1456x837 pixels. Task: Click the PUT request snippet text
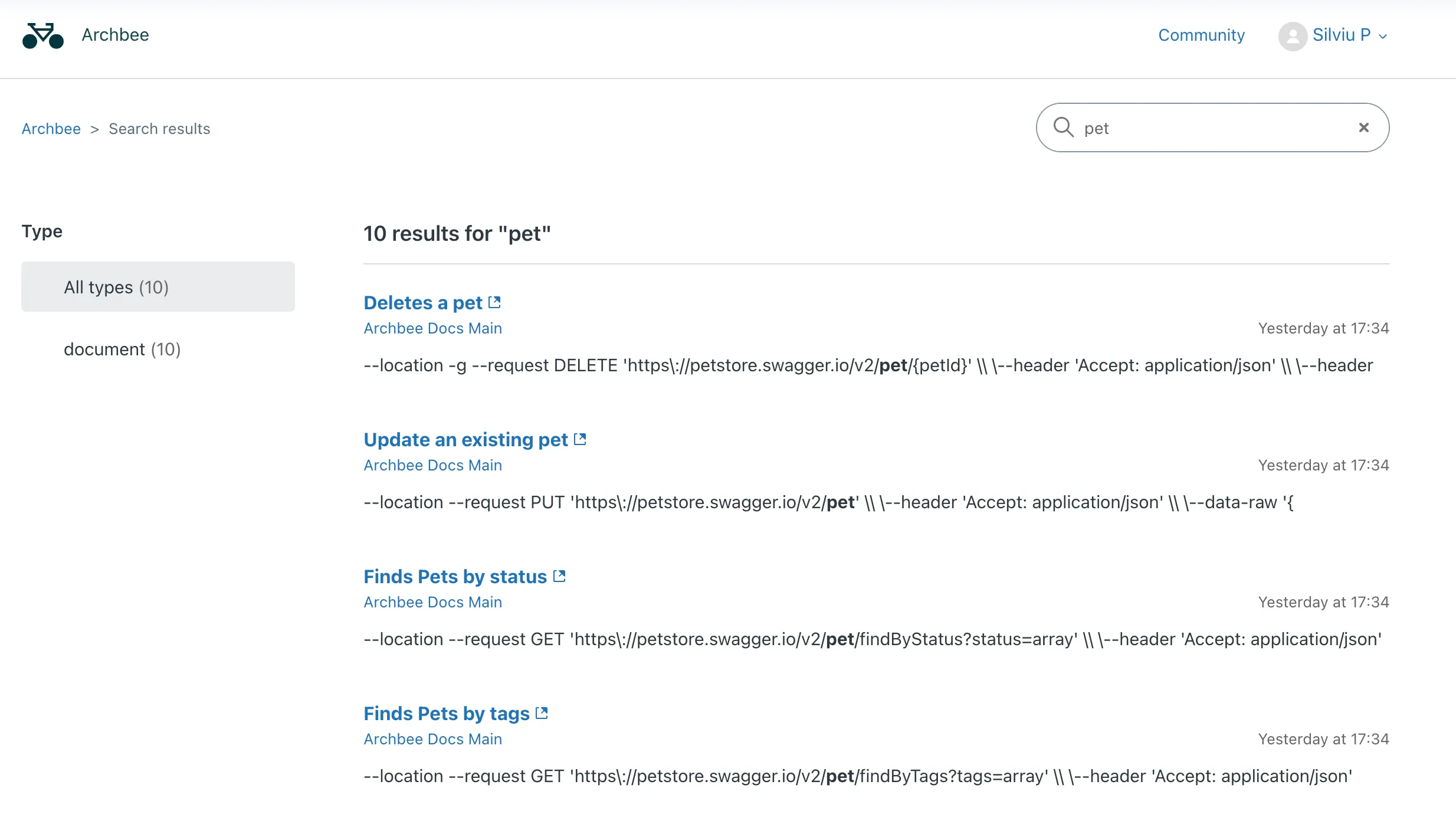829,502
